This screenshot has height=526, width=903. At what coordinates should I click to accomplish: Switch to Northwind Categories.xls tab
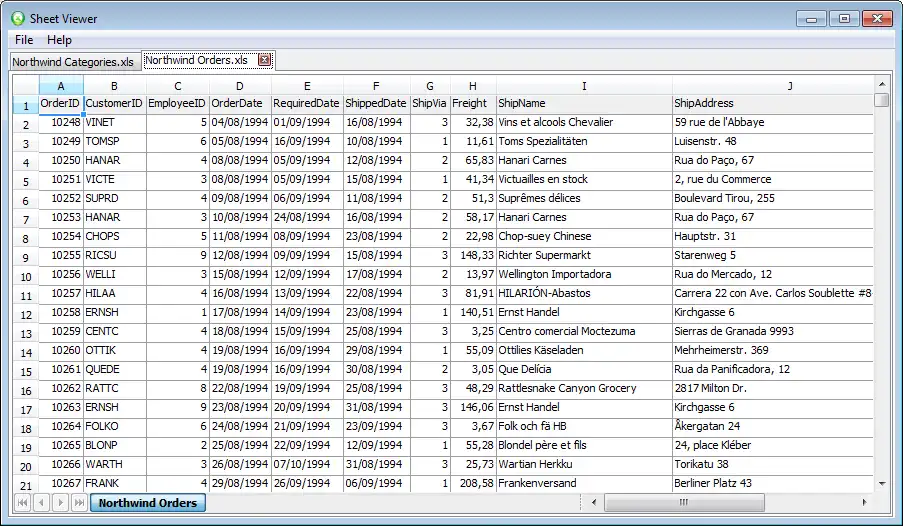73,62
